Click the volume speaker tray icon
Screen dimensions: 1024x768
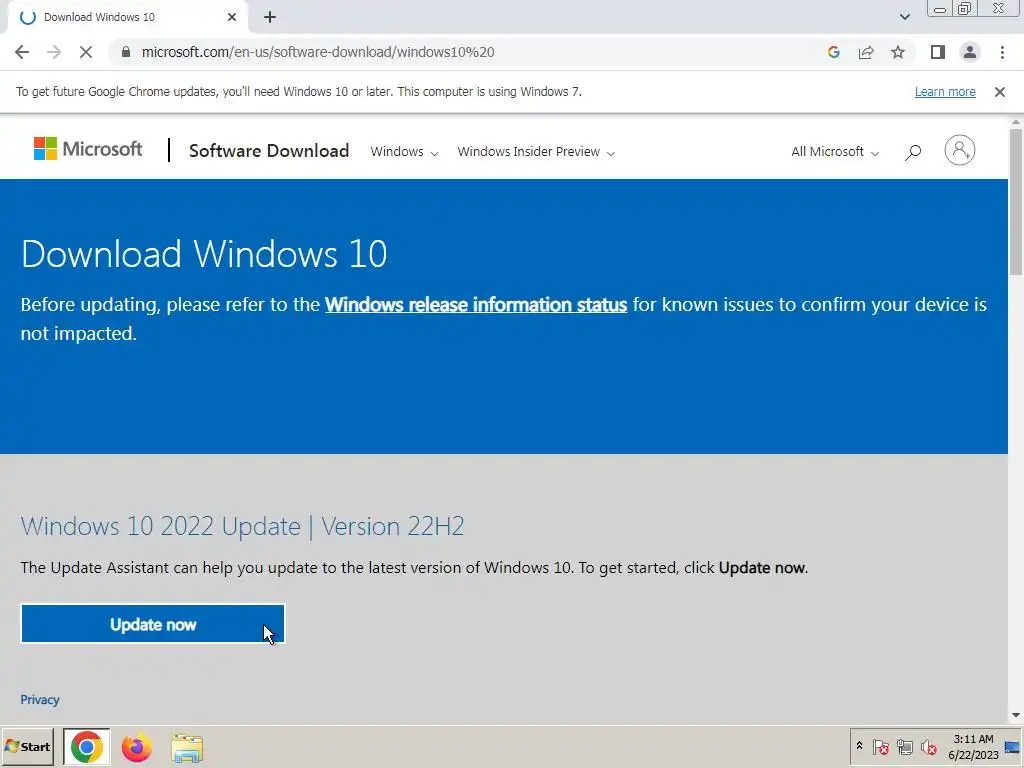tap(928, 746)
